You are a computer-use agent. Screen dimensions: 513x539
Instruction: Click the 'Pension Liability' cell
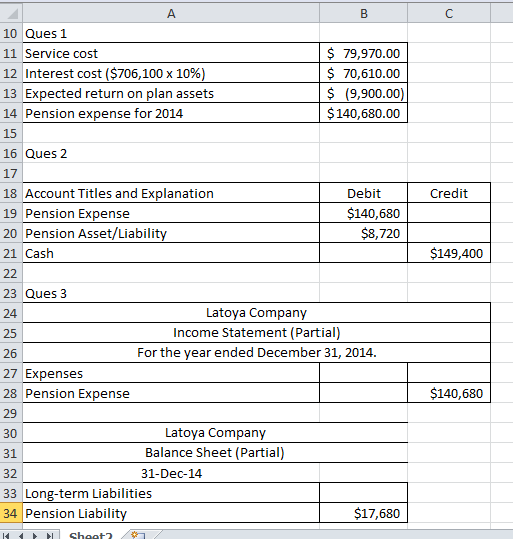click(171, 513)
